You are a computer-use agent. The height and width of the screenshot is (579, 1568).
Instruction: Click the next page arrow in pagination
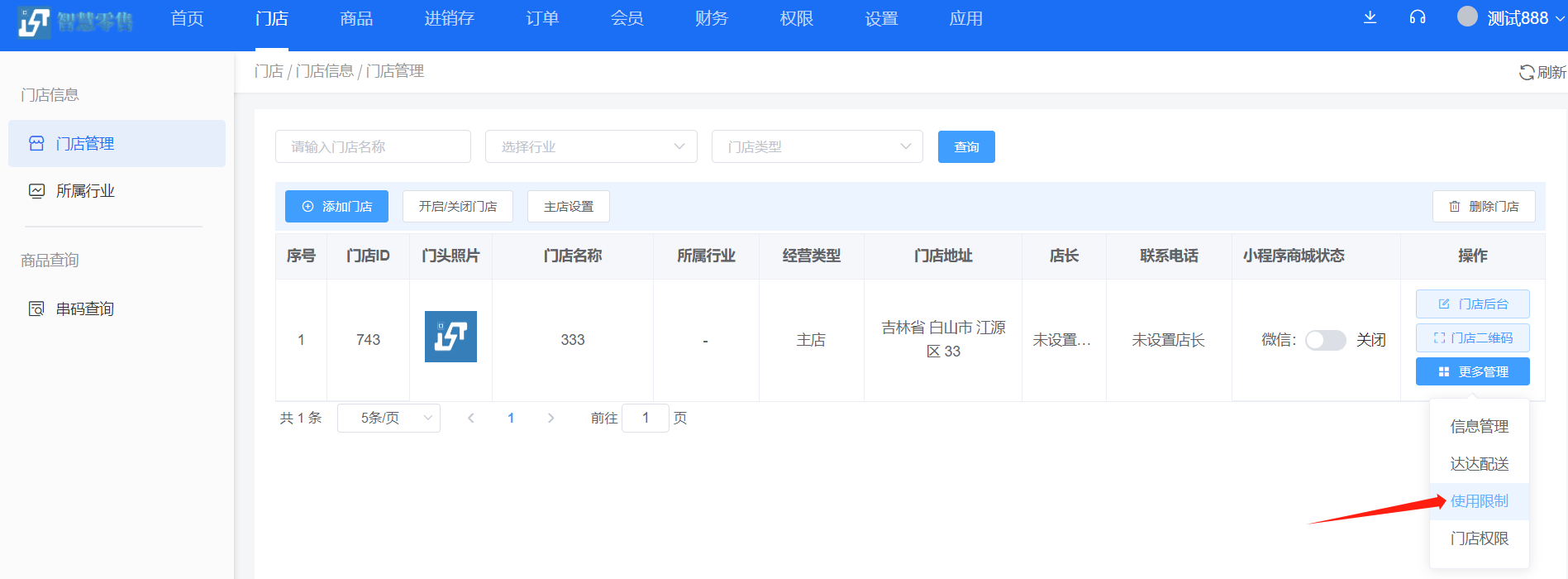550,419
